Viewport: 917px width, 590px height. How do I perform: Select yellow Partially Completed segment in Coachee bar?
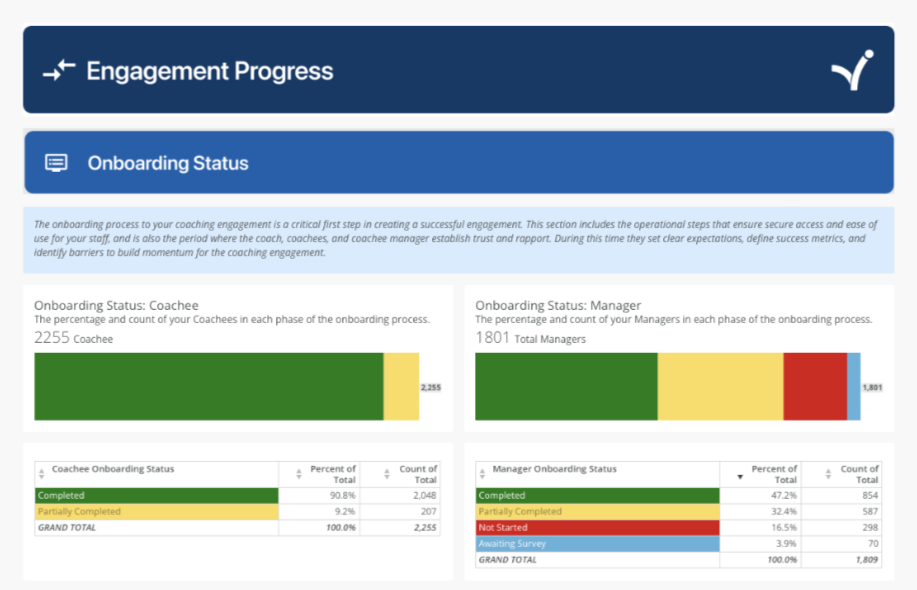click(x=401, y=386)
